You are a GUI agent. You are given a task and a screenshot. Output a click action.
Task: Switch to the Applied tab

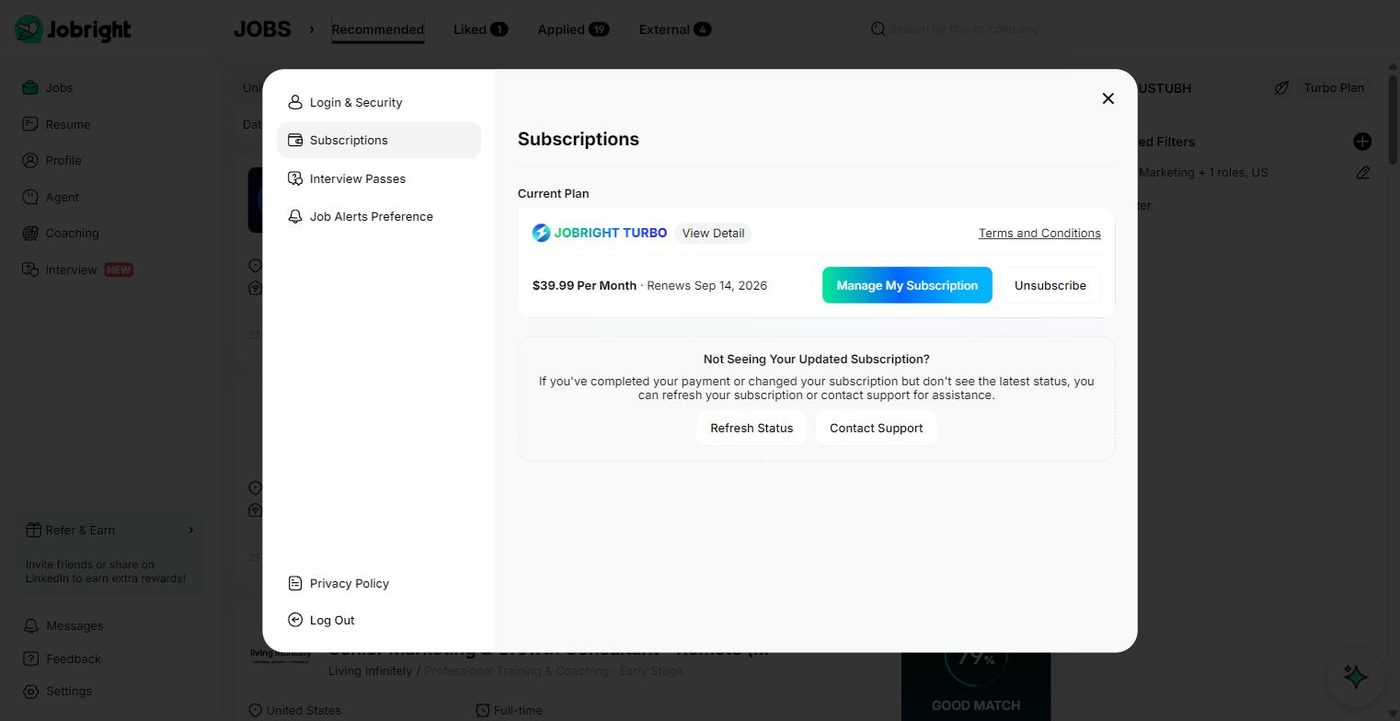pos(573,30)
